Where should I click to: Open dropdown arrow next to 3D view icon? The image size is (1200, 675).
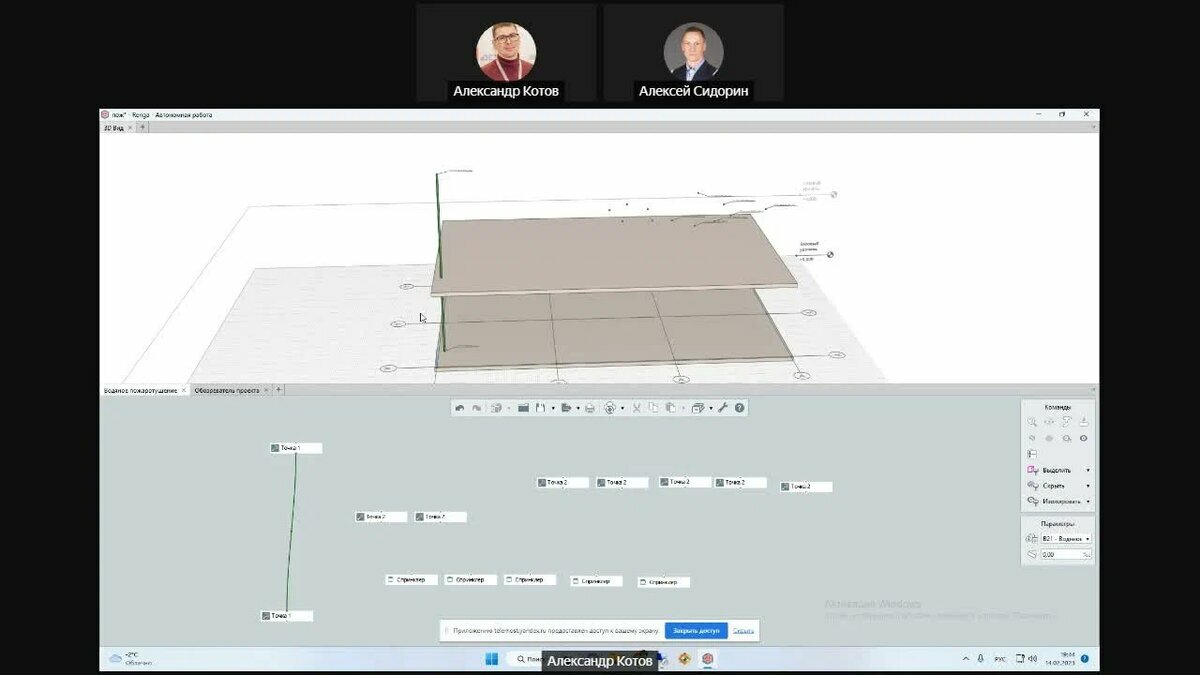coord(622,408)
